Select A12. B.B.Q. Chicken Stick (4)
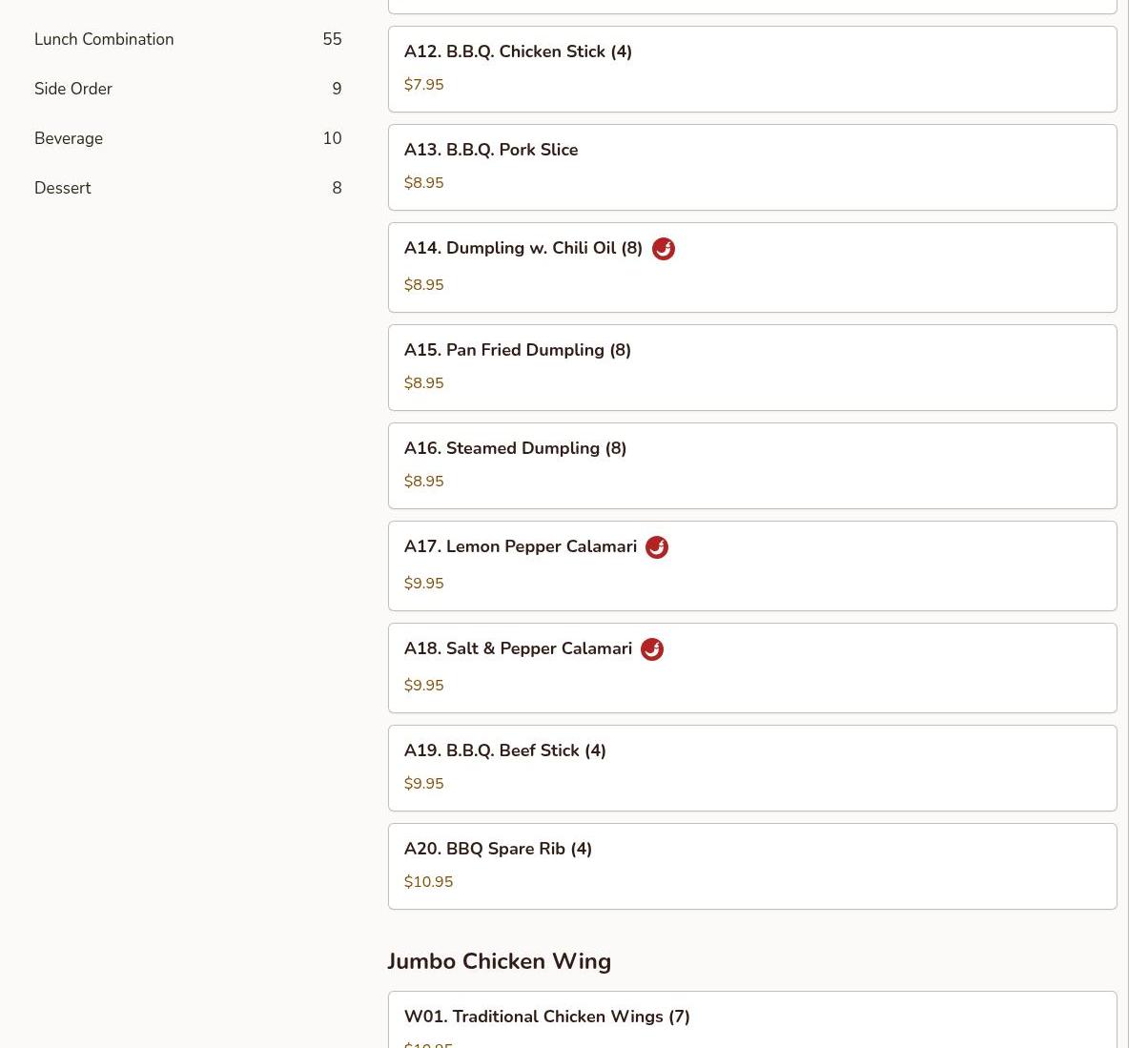Screen dimensions: 1148x1048 (x=752, y=69)
